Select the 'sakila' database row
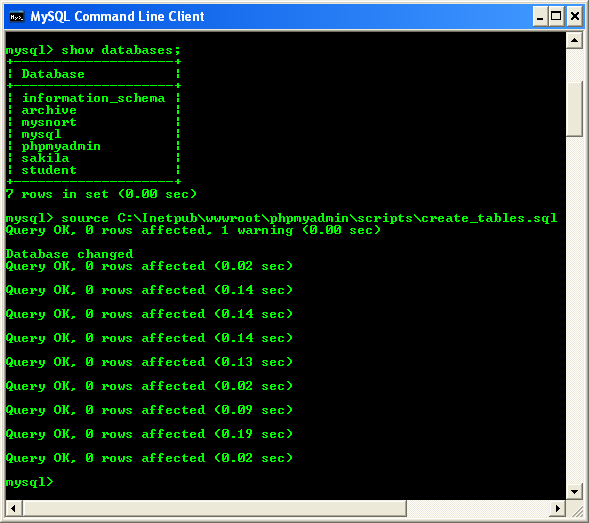The width and height of the screenshot is (589, 523). (x=45, y=158)
